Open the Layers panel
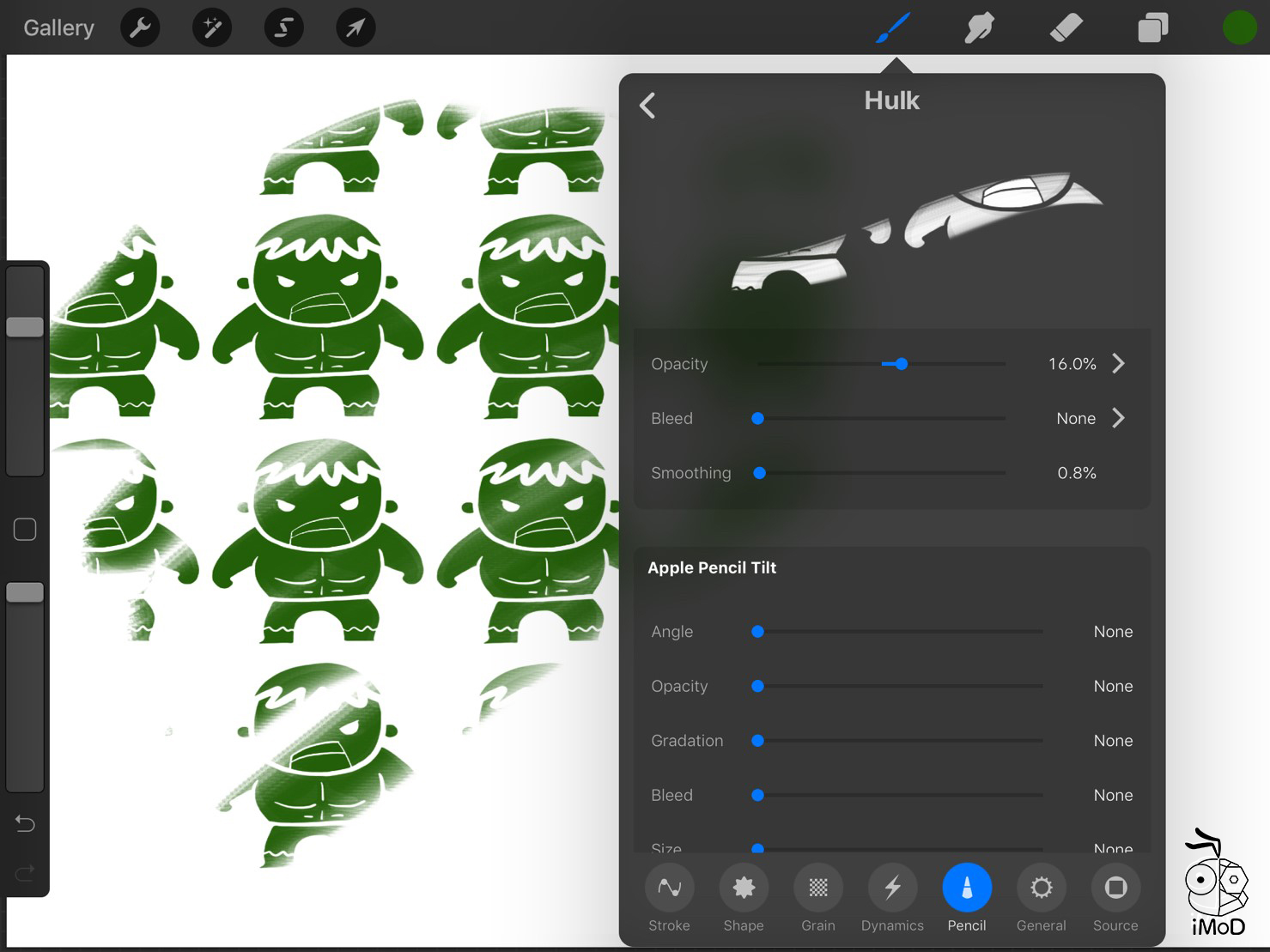 pos(1152,28)
